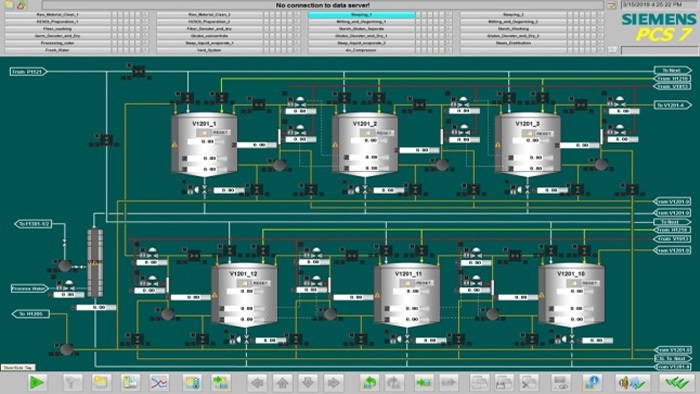
Task: Click the green curved return arrow icon
Action: pyautogui.click(x=370, y=382)
